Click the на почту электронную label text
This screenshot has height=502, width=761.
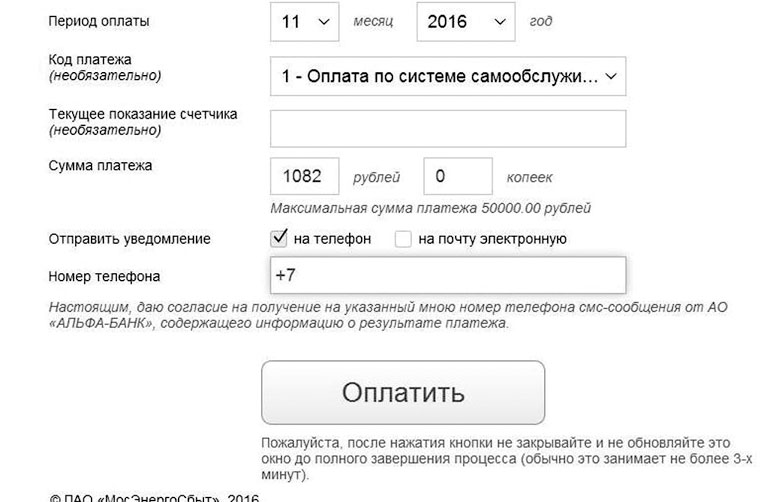(492, 239)
